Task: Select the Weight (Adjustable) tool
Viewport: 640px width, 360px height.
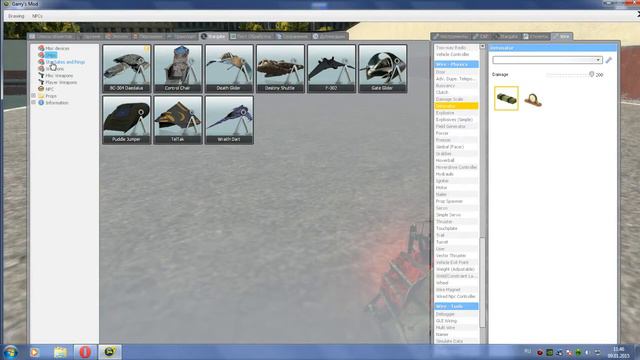Action: 455,269
